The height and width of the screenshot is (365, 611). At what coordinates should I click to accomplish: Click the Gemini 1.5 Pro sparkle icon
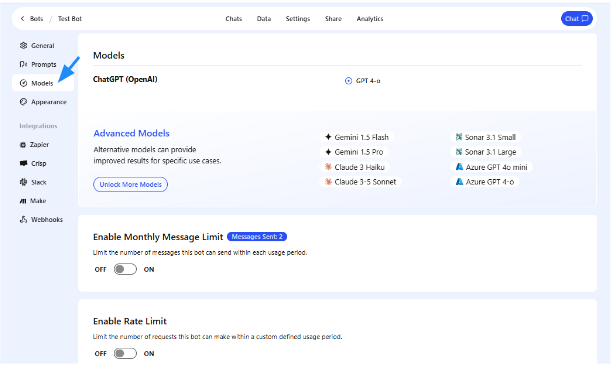(328, 152)
